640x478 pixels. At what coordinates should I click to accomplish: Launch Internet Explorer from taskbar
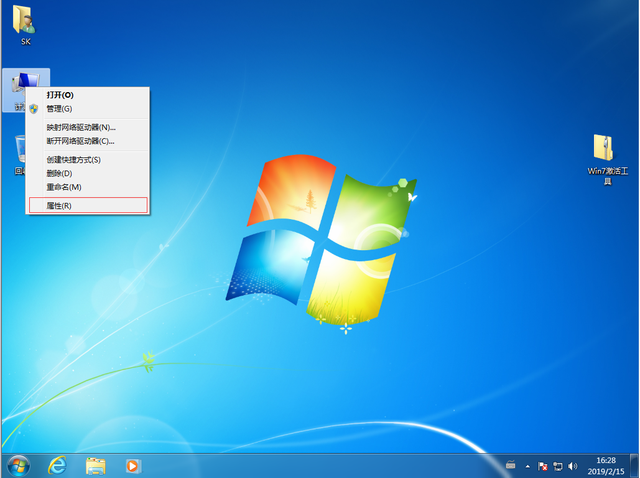click(57, 466)
